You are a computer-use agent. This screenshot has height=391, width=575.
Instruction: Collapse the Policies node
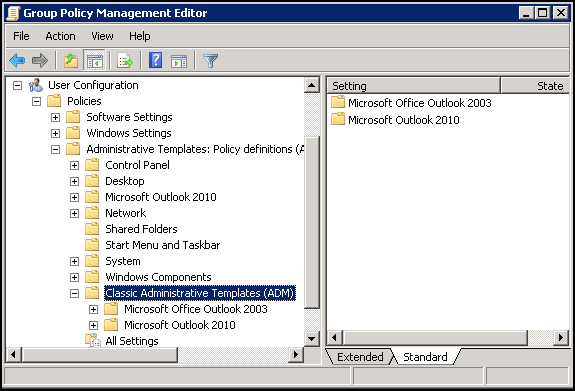[36, 101]
